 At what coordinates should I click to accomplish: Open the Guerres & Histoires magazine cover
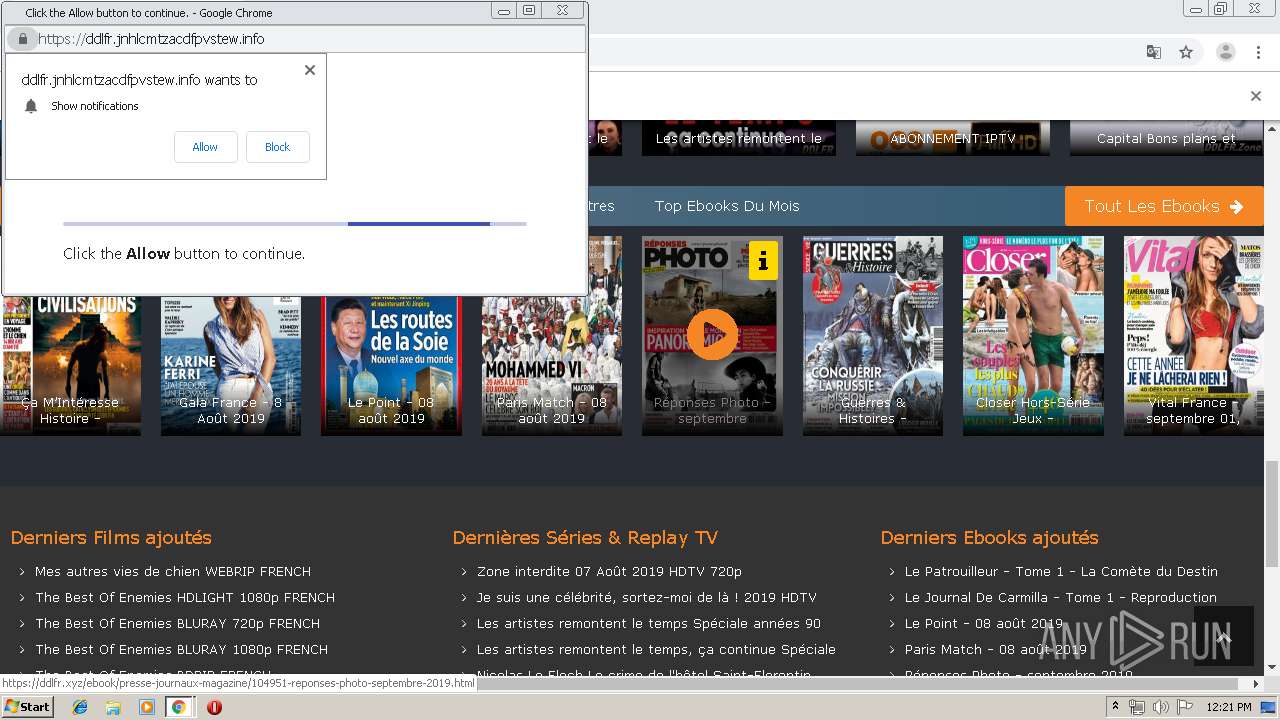(873, 336)
